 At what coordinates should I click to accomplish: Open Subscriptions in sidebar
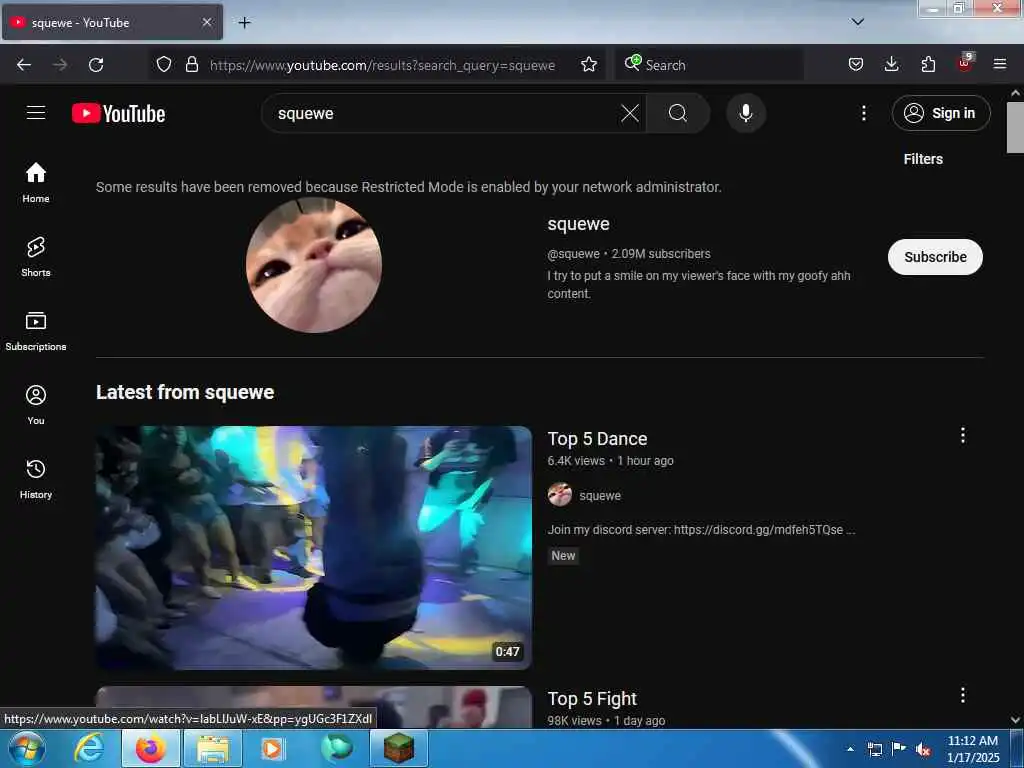(x=36, y=331)
